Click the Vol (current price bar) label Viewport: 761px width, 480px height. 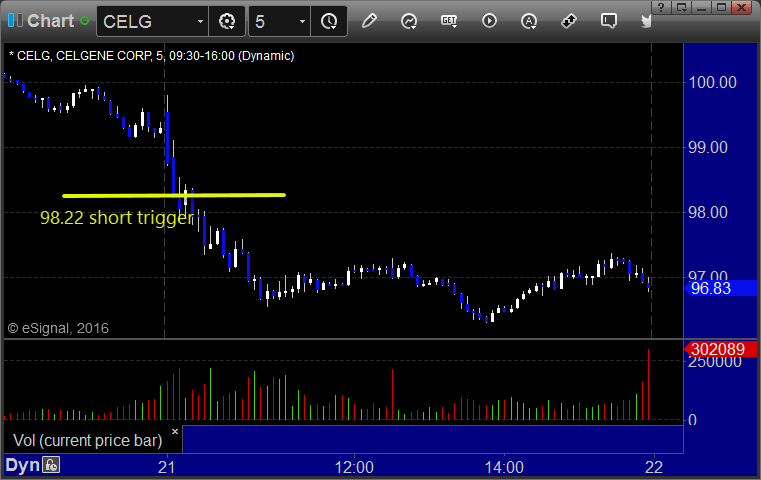tap(88, 440)
